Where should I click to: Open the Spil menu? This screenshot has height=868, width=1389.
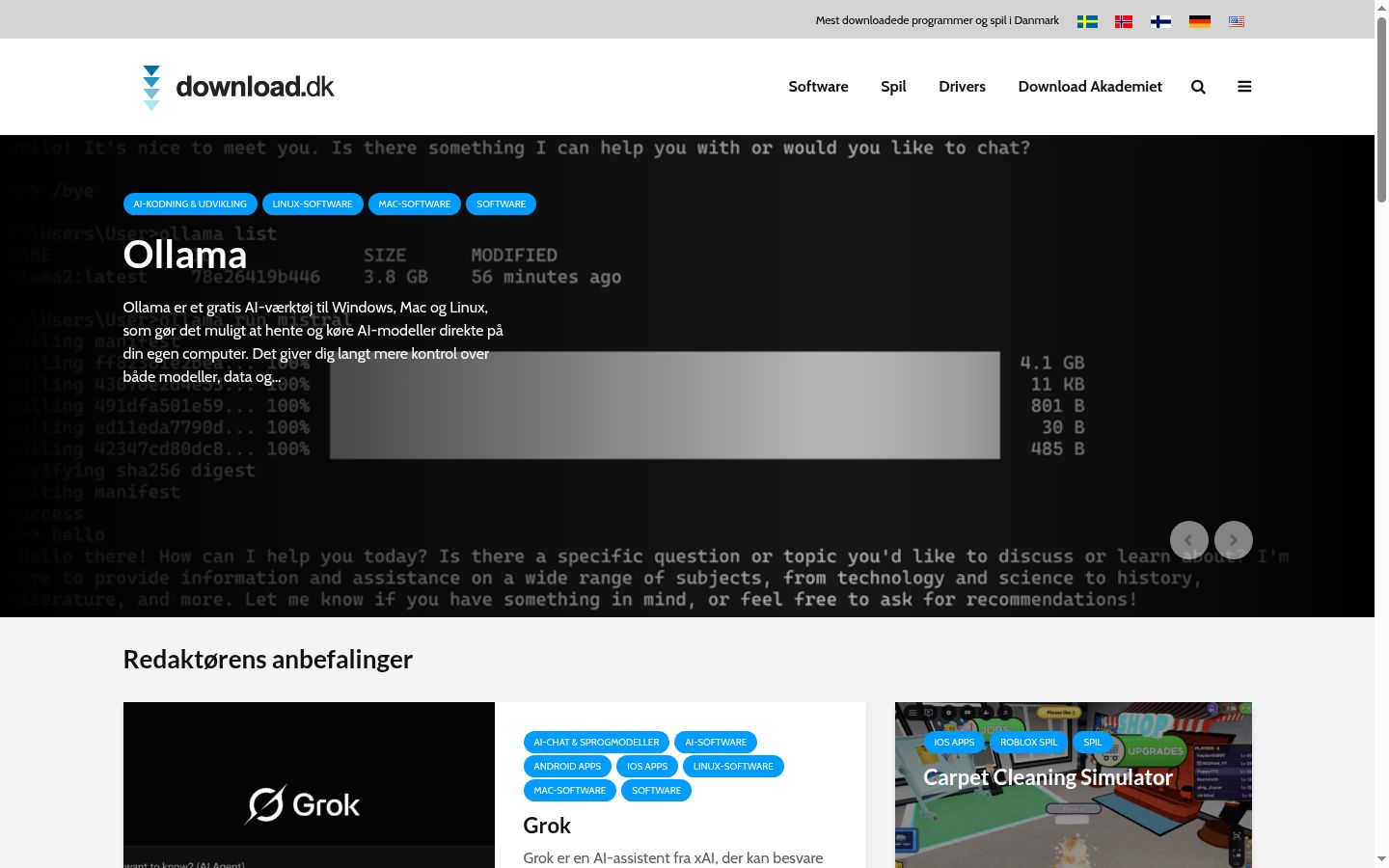[x=893, y=87]
